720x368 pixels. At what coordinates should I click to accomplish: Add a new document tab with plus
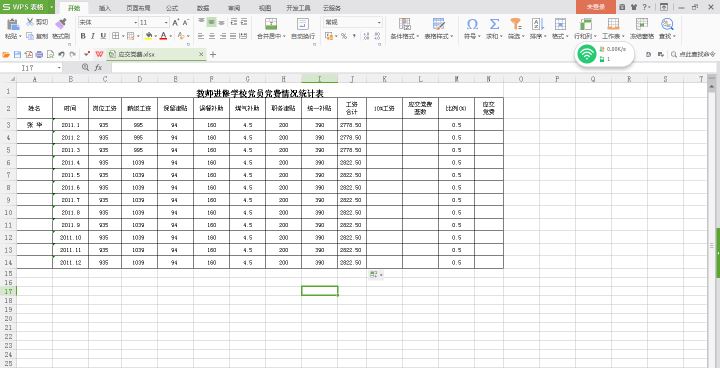[213, 54]
